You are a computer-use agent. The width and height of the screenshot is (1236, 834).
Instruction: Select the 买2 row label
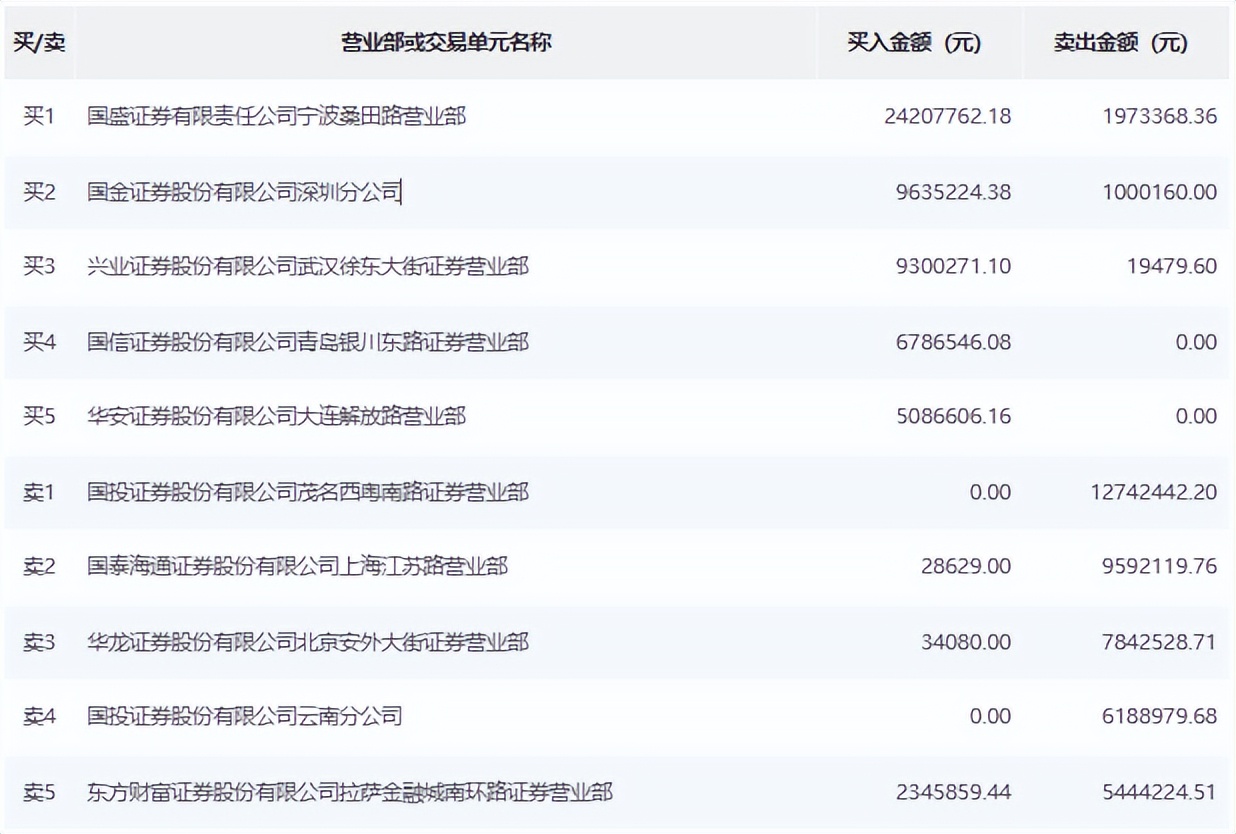39,191
